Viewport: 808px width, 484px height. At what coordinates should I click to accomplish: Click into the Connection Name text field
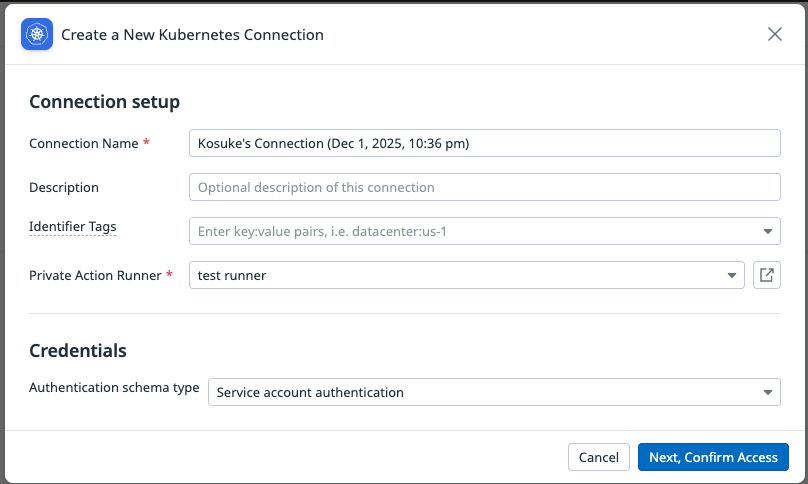[484, 143]
